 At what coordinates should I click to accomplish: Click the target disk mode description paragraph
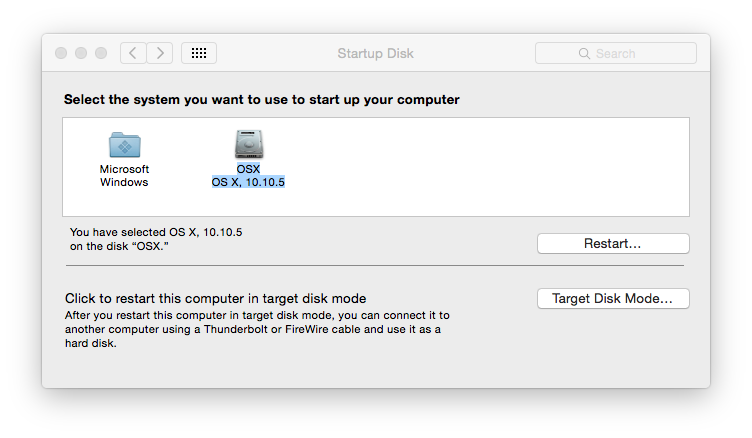[257, 329]
